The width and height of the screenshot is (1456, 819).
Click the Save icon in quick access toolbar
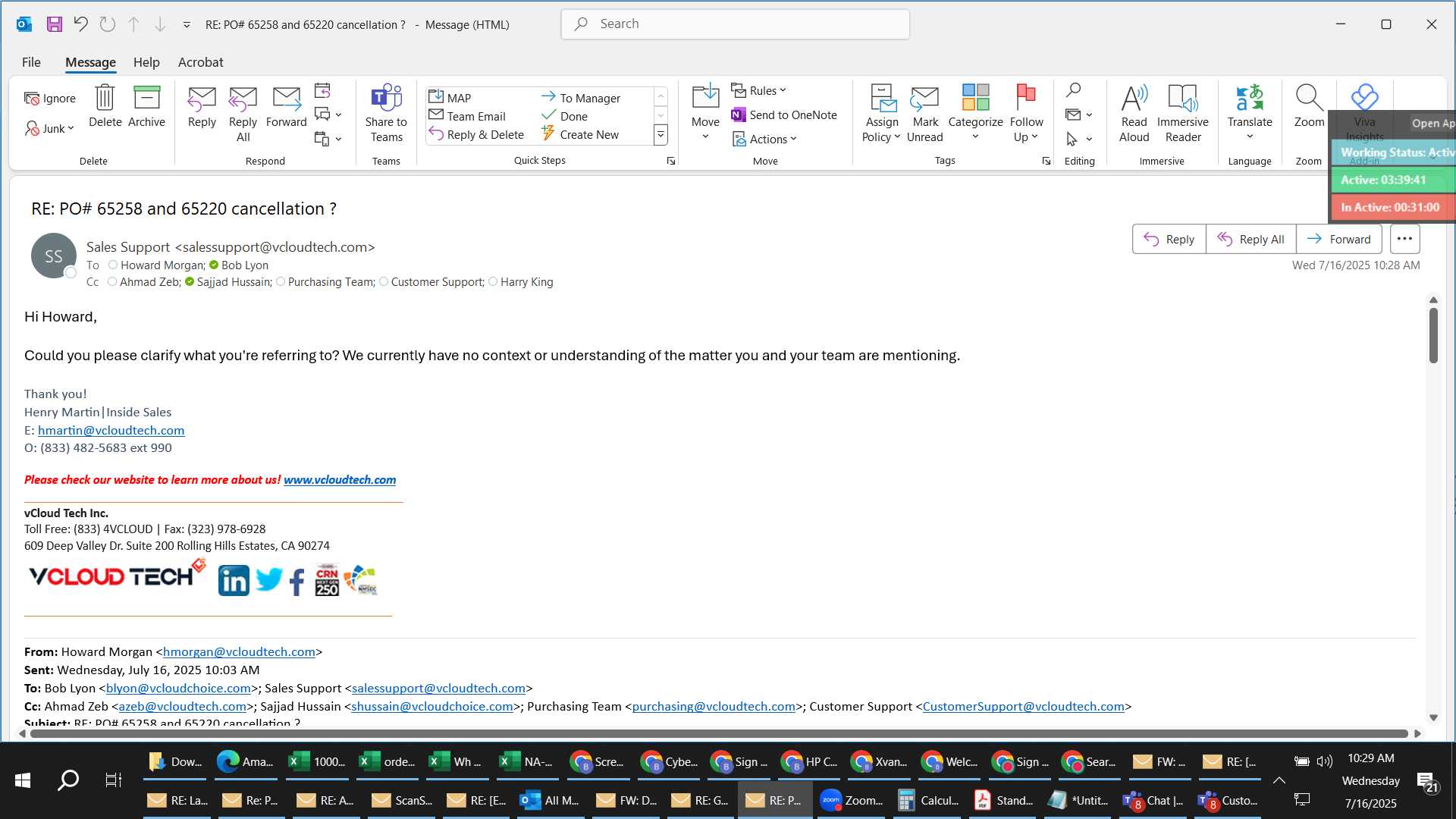[54, 24]
